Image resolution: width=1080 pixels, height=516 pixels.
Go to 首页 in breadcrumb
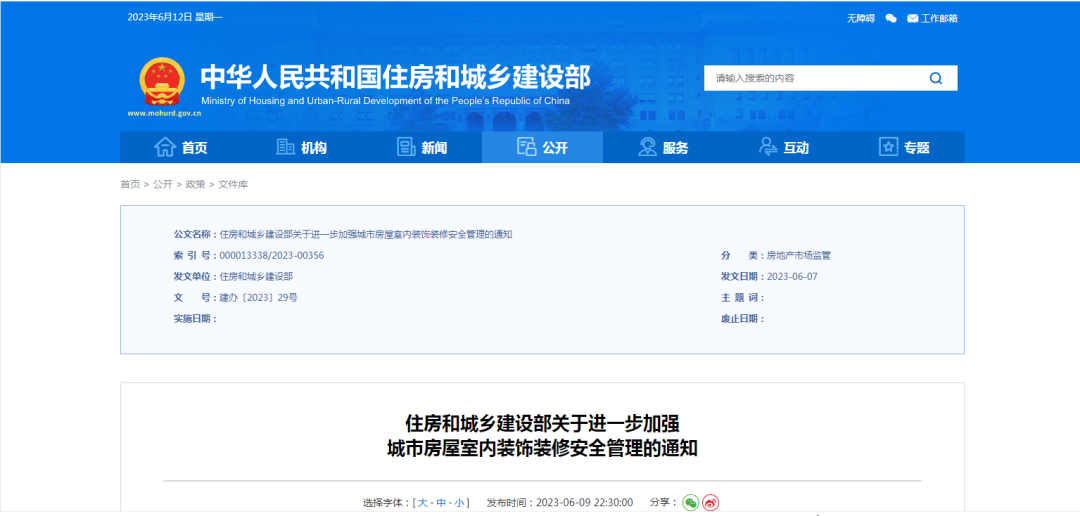coord(129,184)
